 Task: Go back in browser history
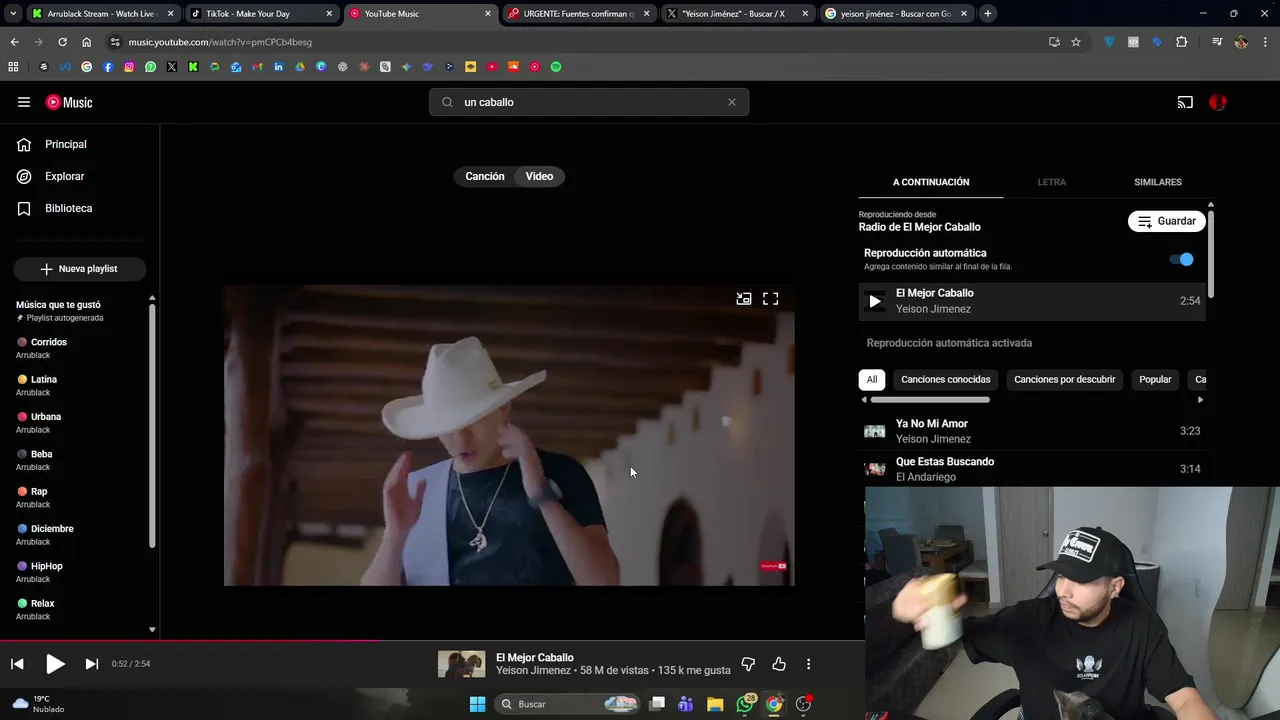pyautogui.click(x=14, y=42)
